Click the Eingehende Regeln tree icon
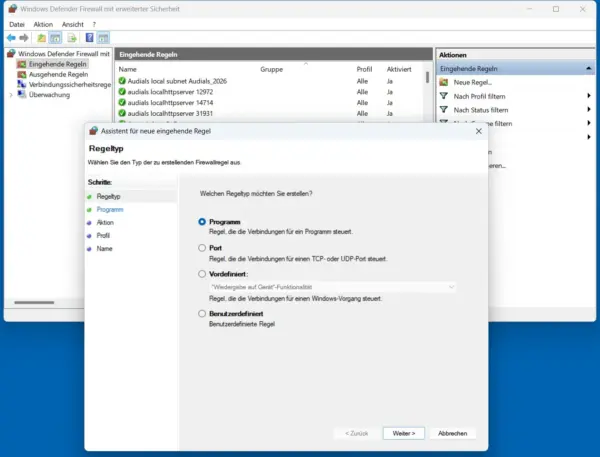The width and height of the screenshot is (600, 457). [x=22, y=64]
